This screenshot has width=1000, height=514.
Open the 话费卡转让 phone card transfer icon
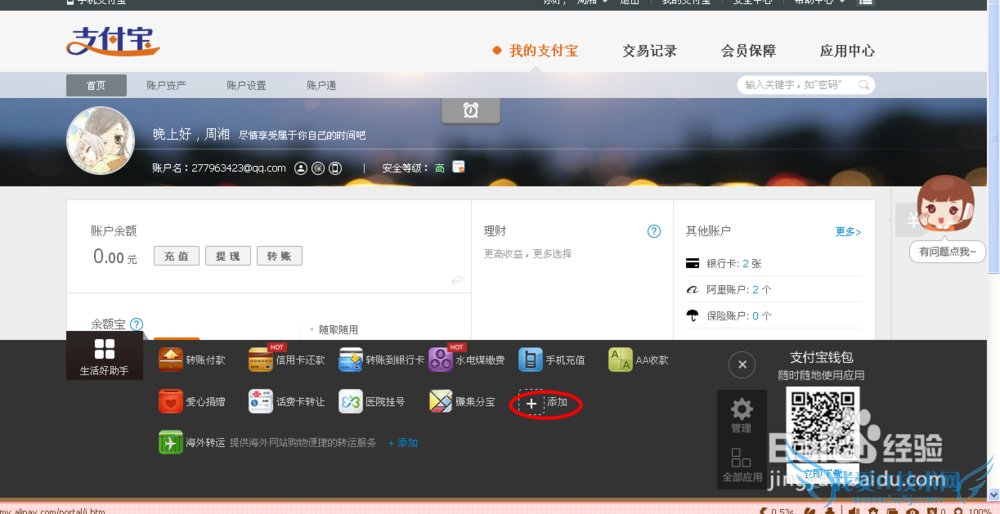[x=260, y=402]
